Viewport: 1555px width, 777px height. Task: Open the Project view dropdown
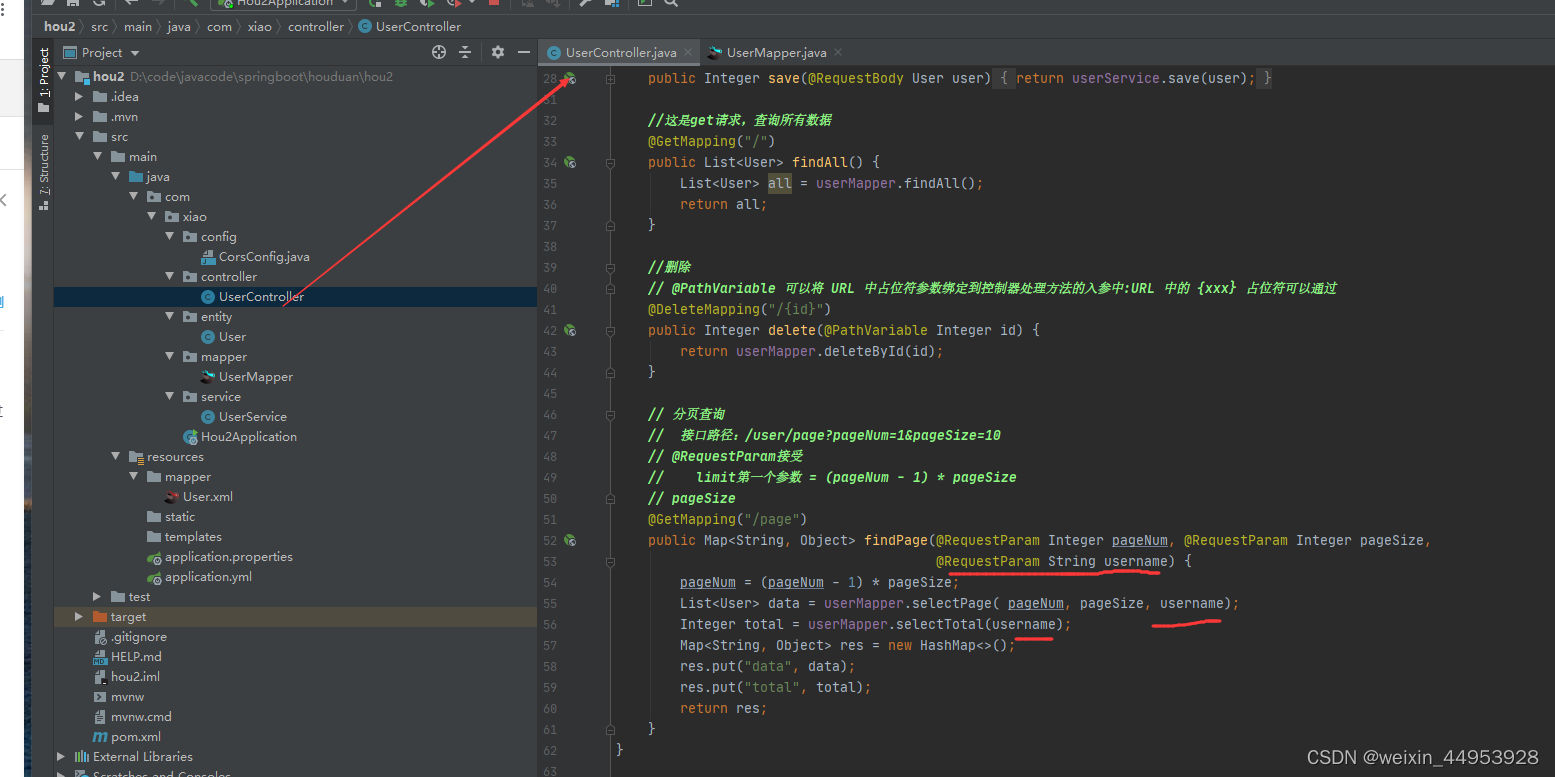135,53
